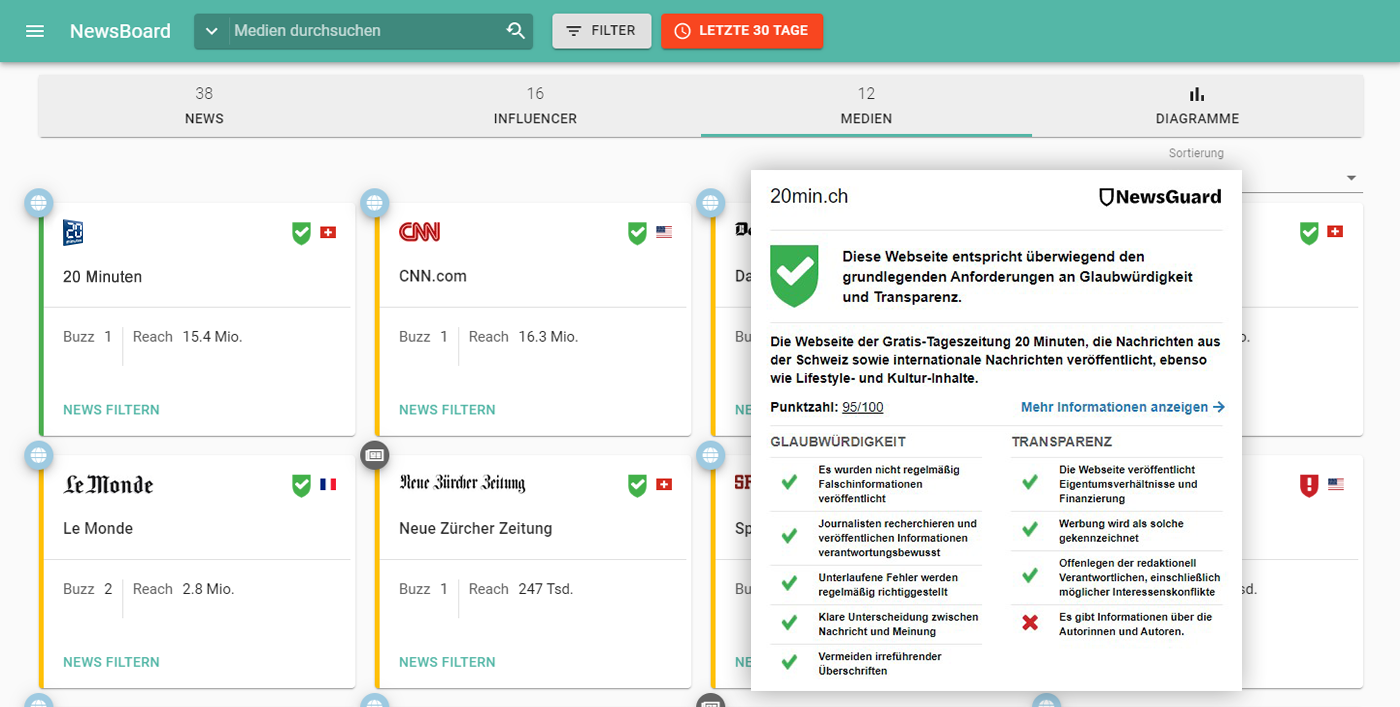This screenshot has height=707, width=1400.
Task: Open the hamburger navigation menu
Action: [x=35, y=31]
